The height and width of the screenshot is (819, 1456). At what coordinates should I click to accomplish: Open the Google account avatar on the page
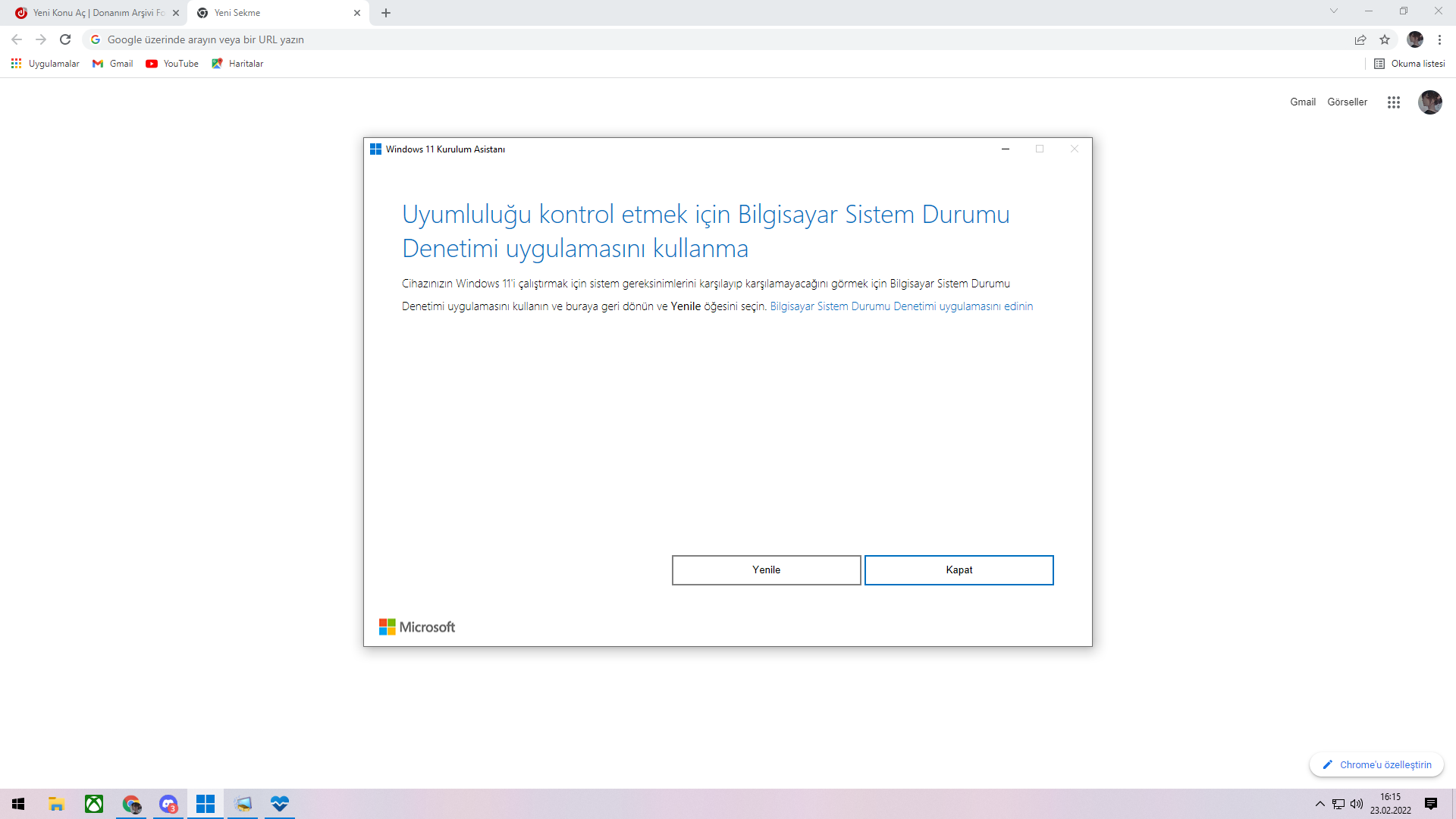pos(1430,102)
